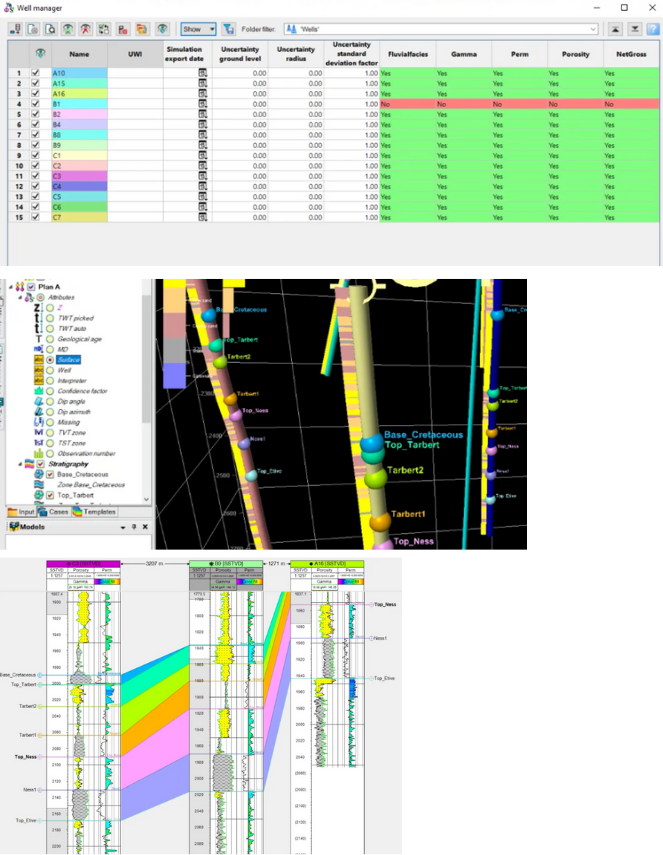Viewport: 663px width, 855px height.
Task: Open the Models panel dropdown arrow
Action: pyautogui.click(x=123, y=527)
